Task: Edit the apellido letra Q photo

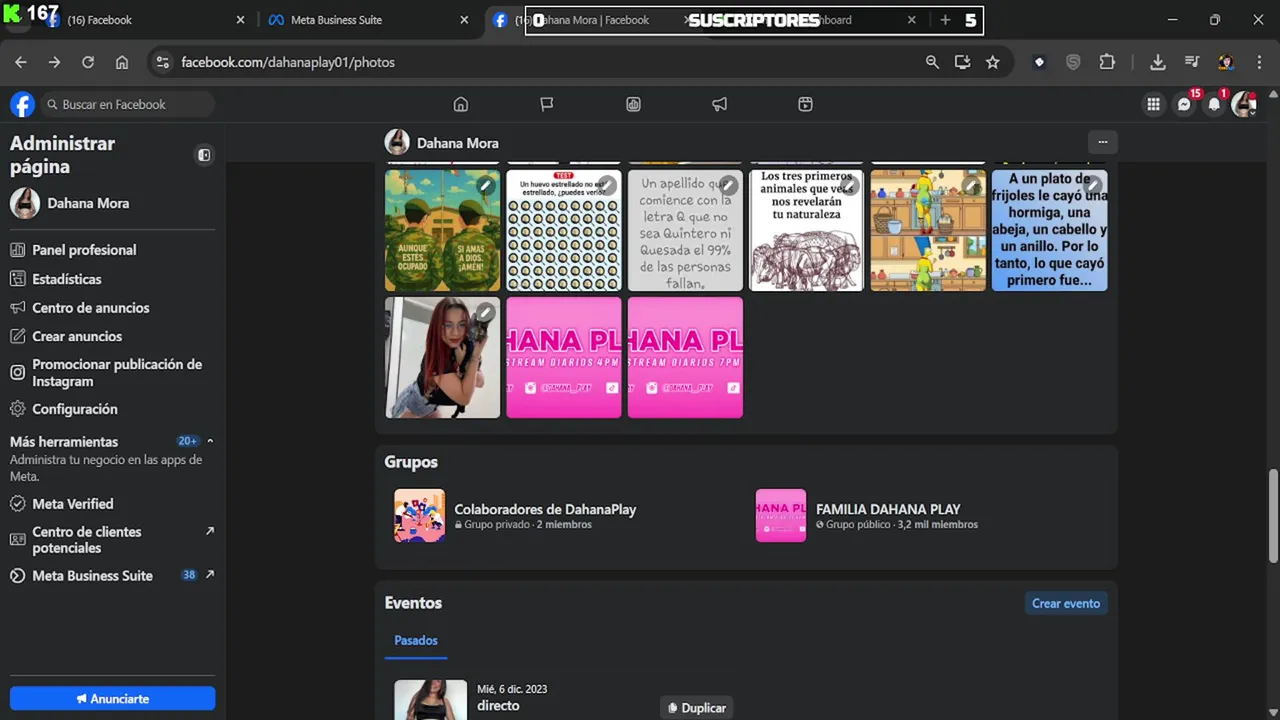Action: (x=729, y=185)
